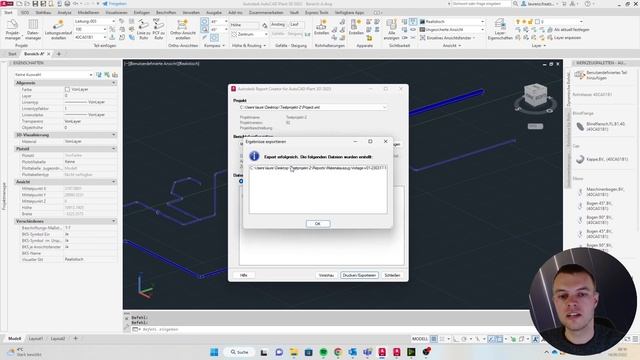This screenshot has height=360, width=640.
Task: Select the radio button in Report Creator dialog
Action: point(241,181)
